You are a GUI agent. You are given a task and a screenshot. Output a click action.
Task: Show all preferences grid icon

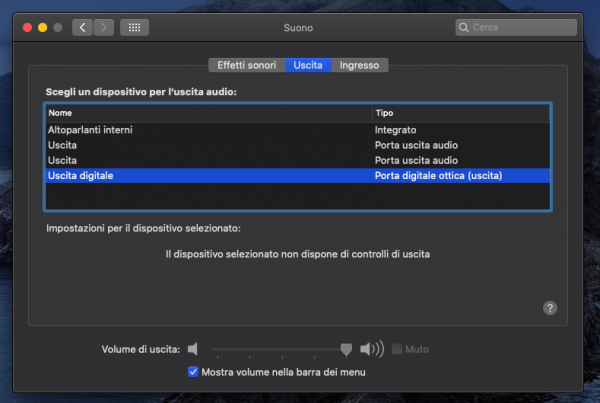click(x=134, y=27)
